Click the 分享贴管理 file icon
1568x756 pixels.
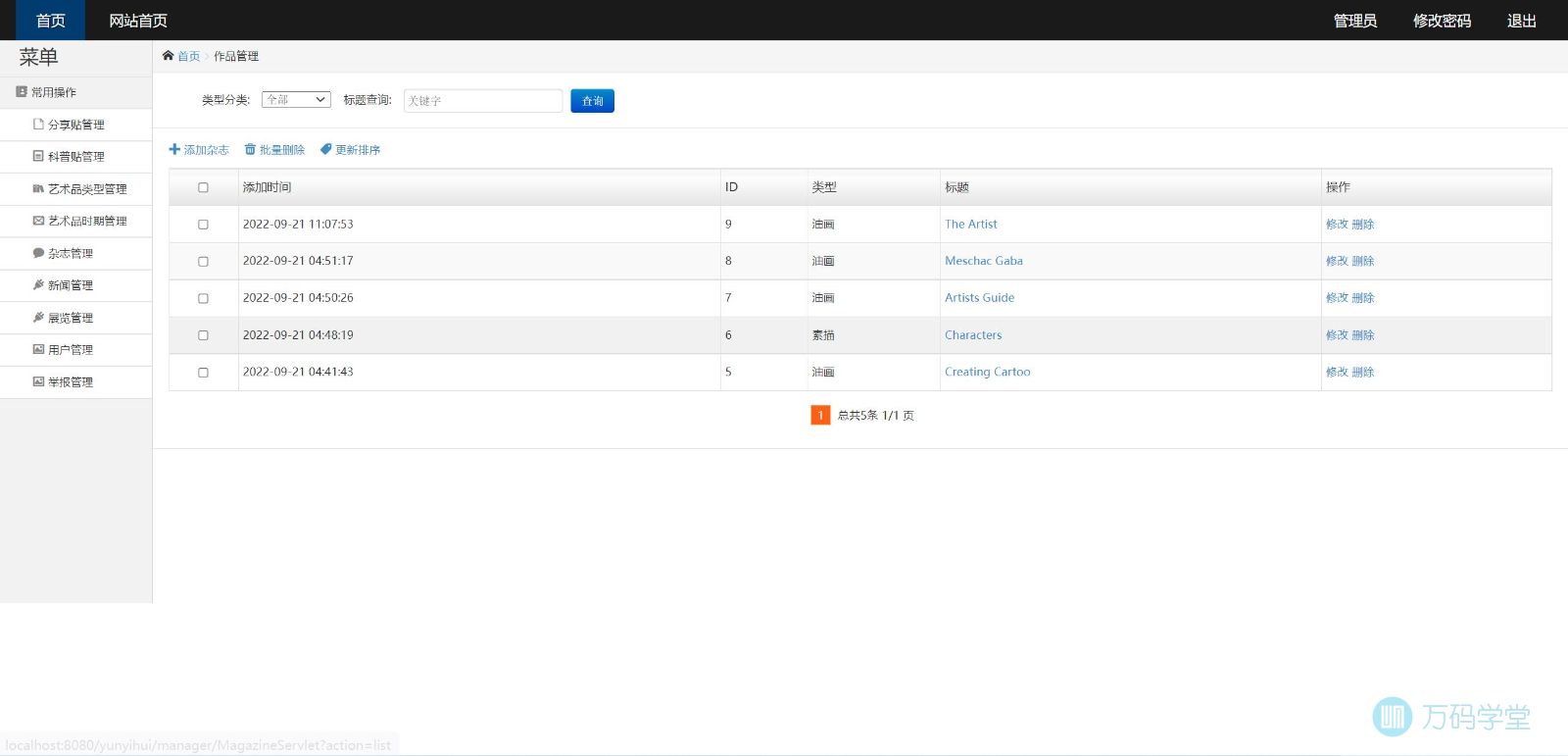[38, 125]
